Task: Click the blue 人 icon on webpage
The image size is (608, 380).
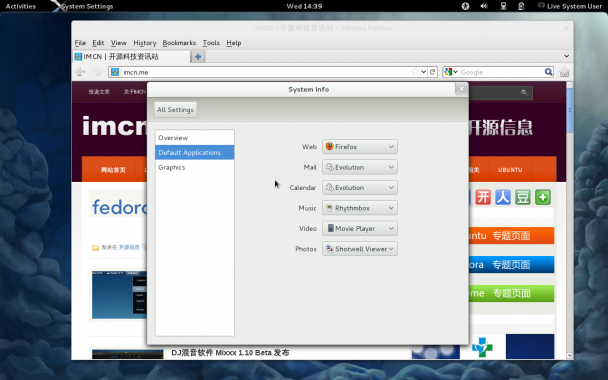Action: click(503, 197)
